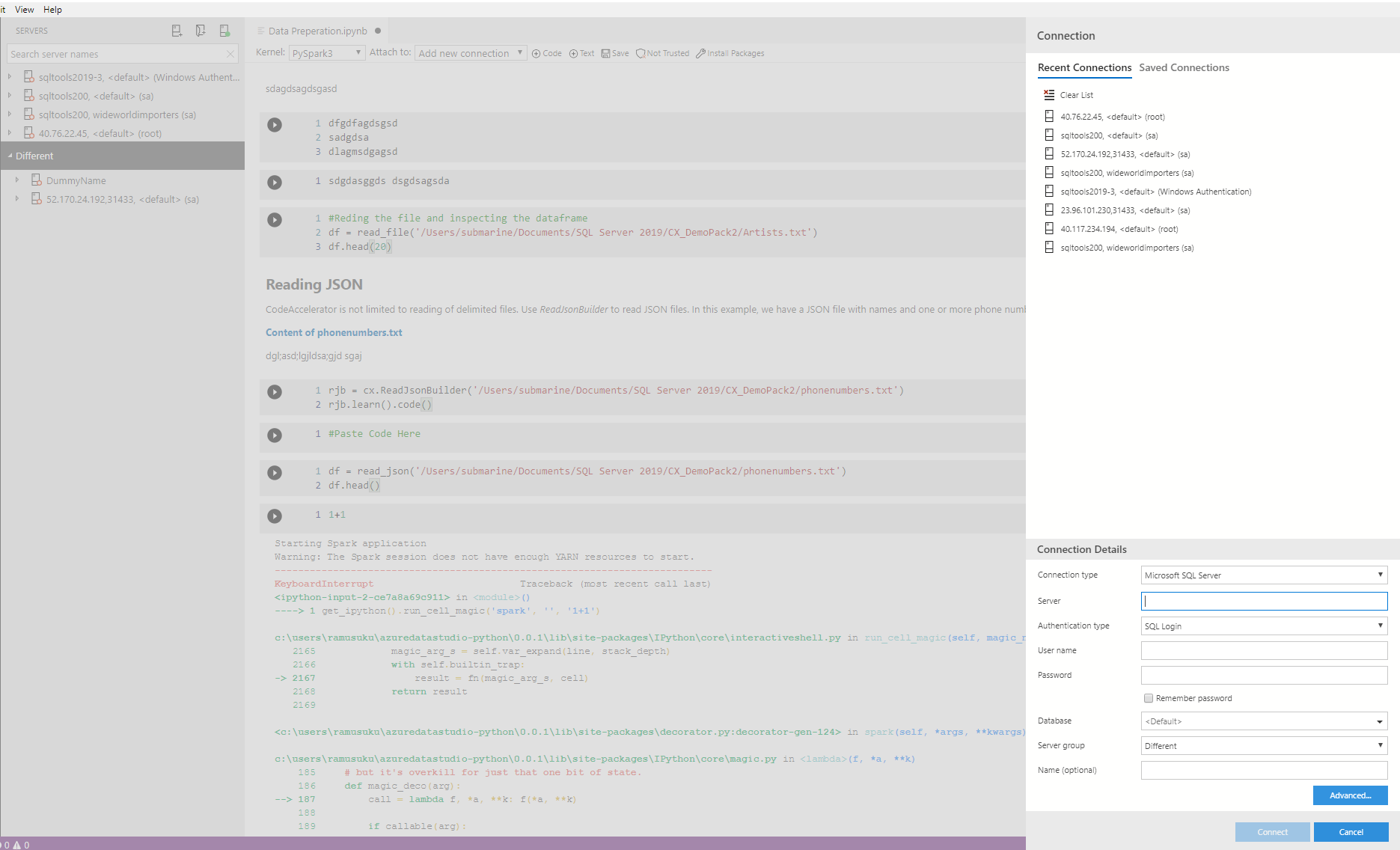Viewport: 1400px width, 850px height.
Task: Open the View menu
Action: click(24, 9)
